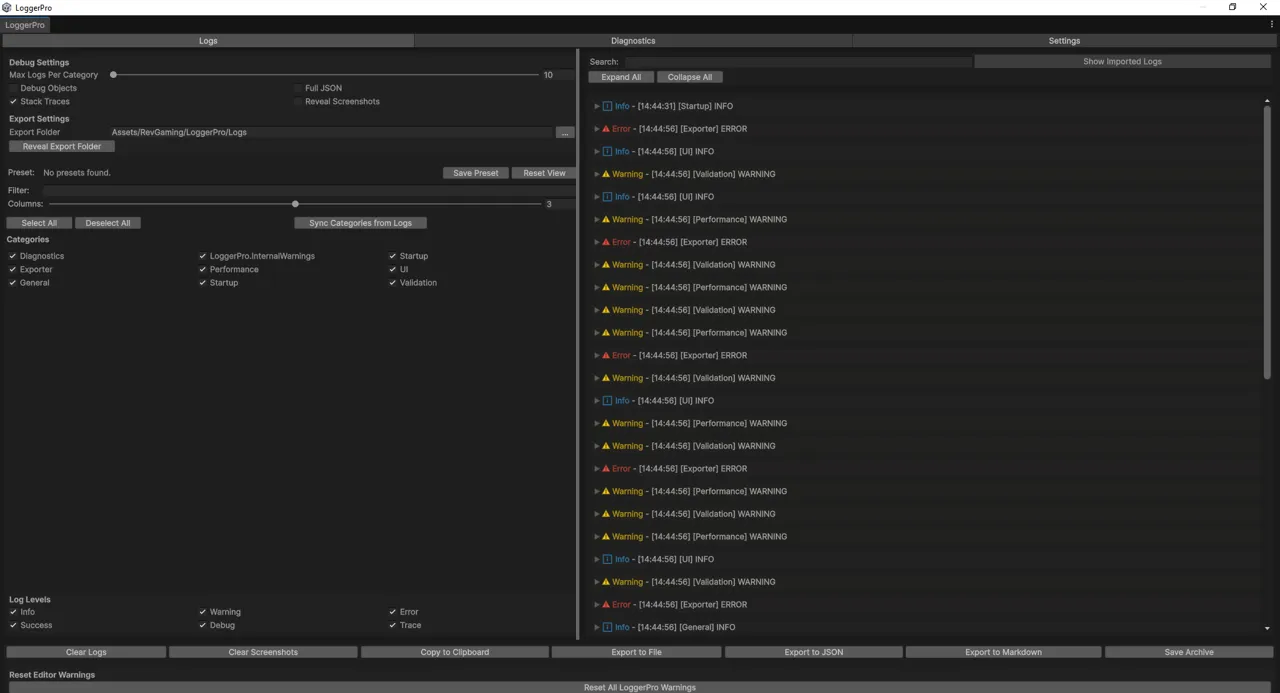Focus the category Filter input field
The width and height of the screenshot is (1280, 693).
coord(308,190)
